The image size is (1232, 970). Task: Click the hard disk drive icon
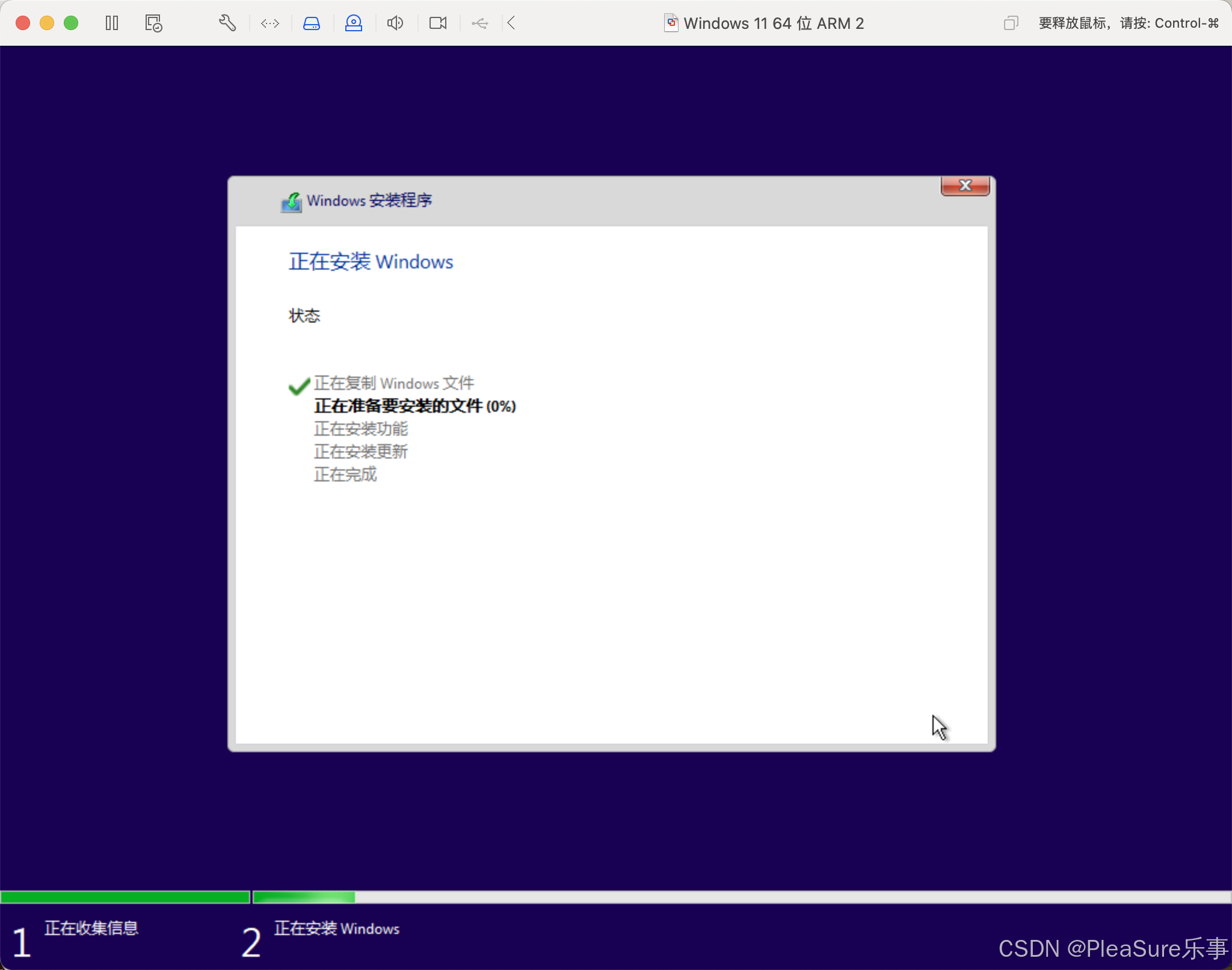pos(312,23)
